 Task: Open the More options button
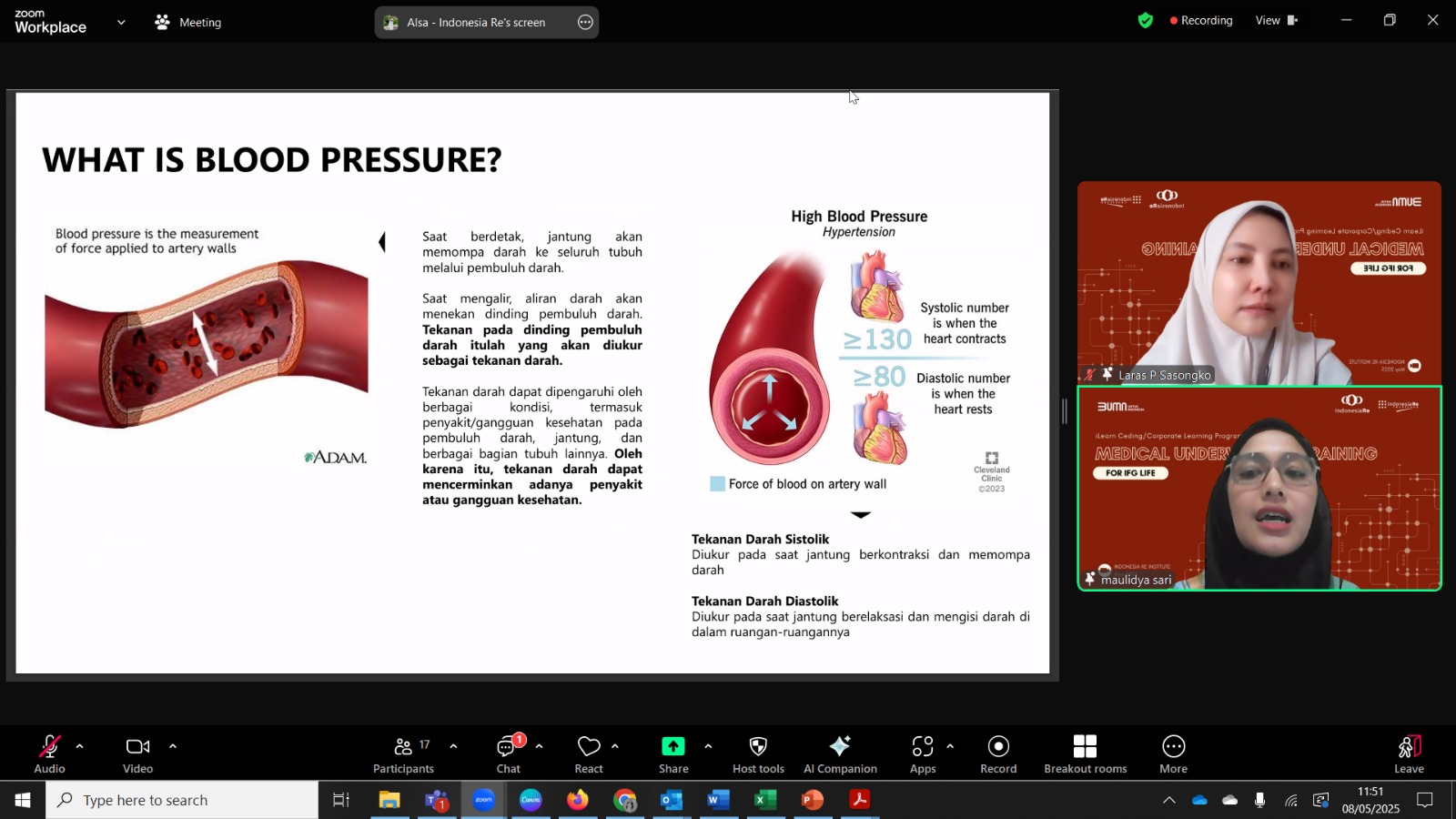(x=1173, y=754)
